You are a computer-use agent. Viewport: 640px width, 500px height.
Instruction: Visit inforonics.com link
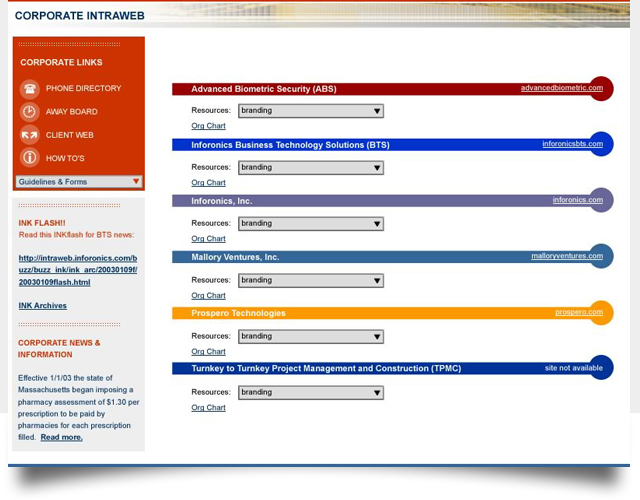tap(578, 200)
